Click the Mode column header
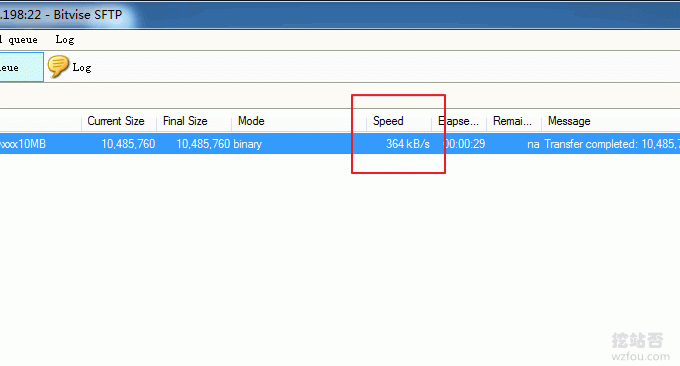Screen dimensions: 680x366 251,121
